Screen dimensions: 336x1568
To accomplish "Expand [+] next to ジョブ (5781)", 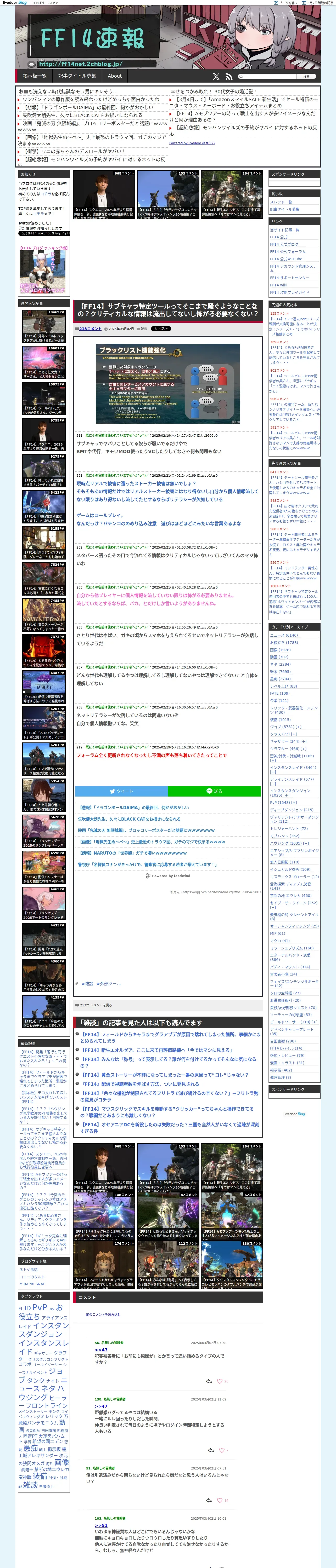I will [299, 727].
